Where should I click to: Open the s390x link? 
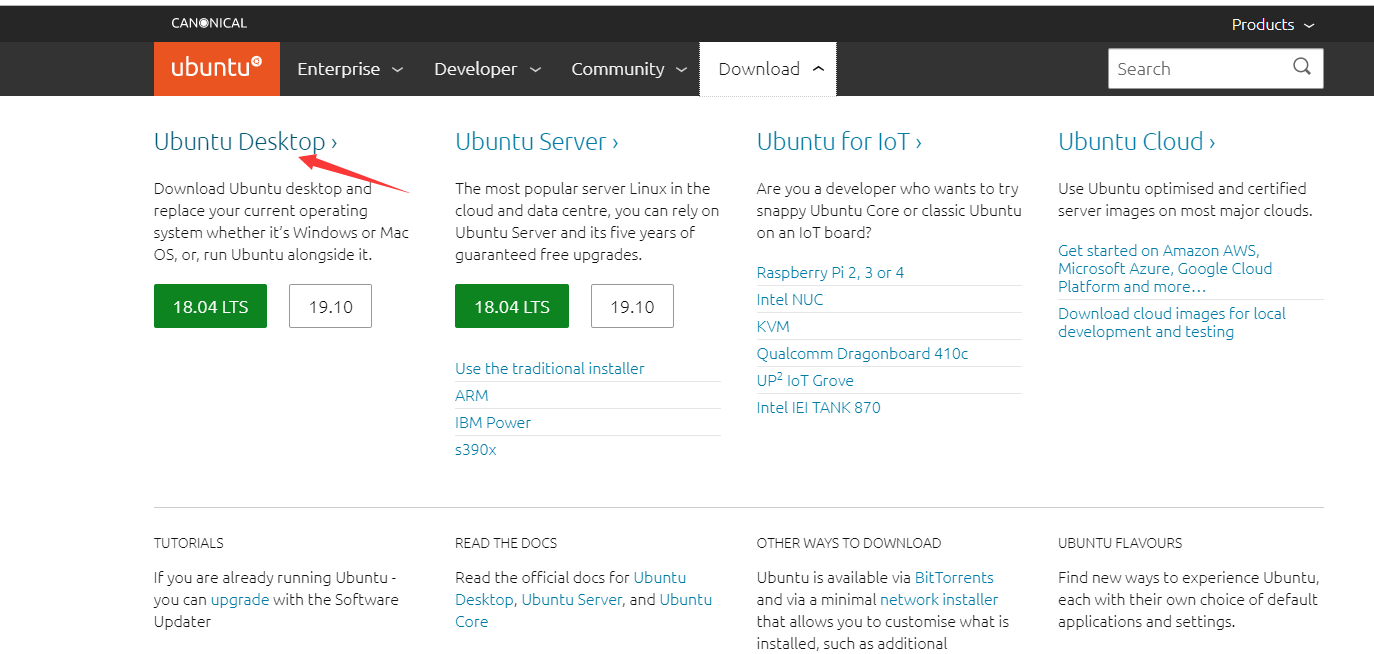(x=476, y=449)
